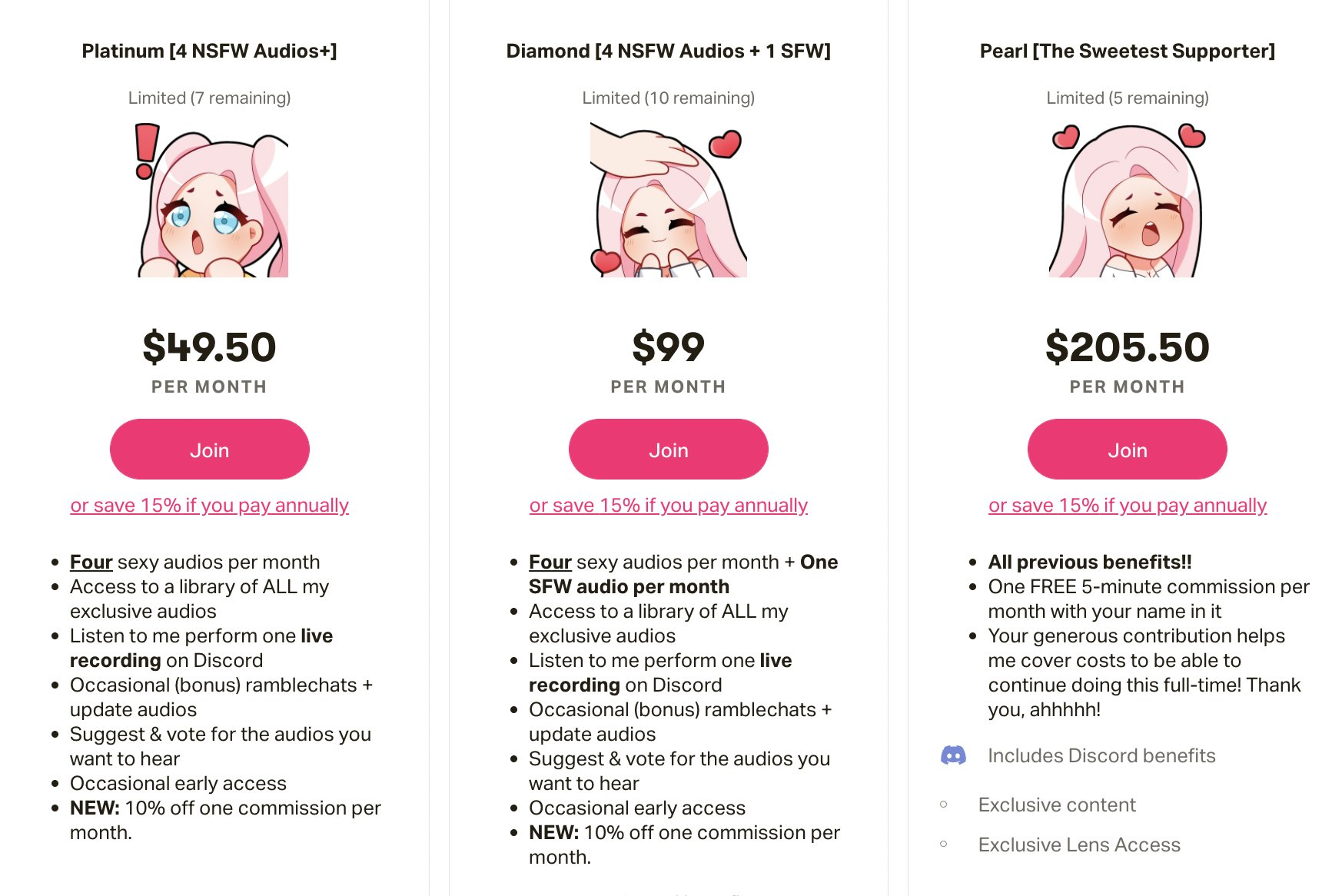The width and height of the screenshot is (1342, 896).
Task: Click the $99 price on Diamond
Action: [x=668, y=347]
